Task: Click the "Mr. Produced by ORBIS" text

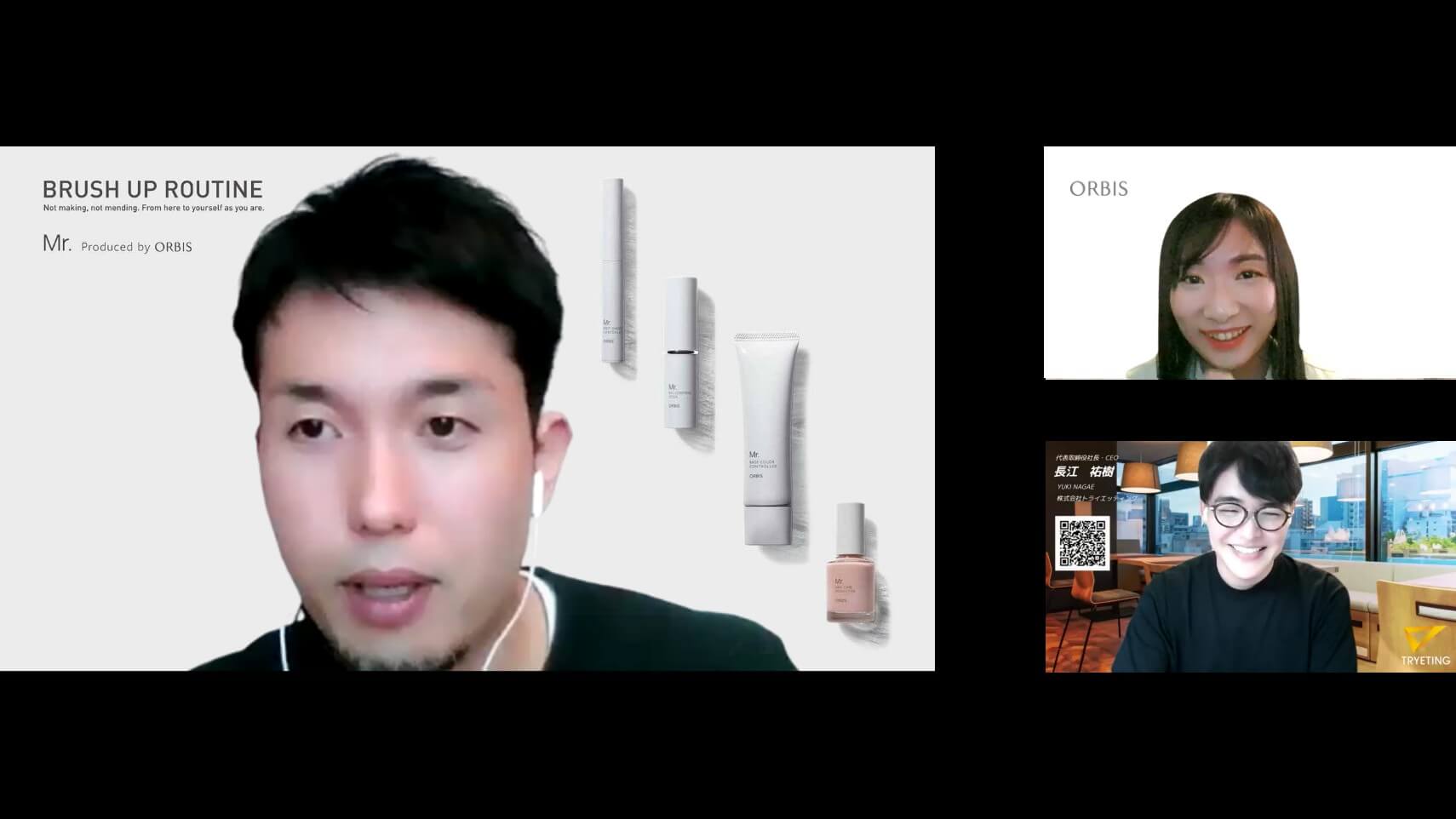Action: (x=118, y=244)
